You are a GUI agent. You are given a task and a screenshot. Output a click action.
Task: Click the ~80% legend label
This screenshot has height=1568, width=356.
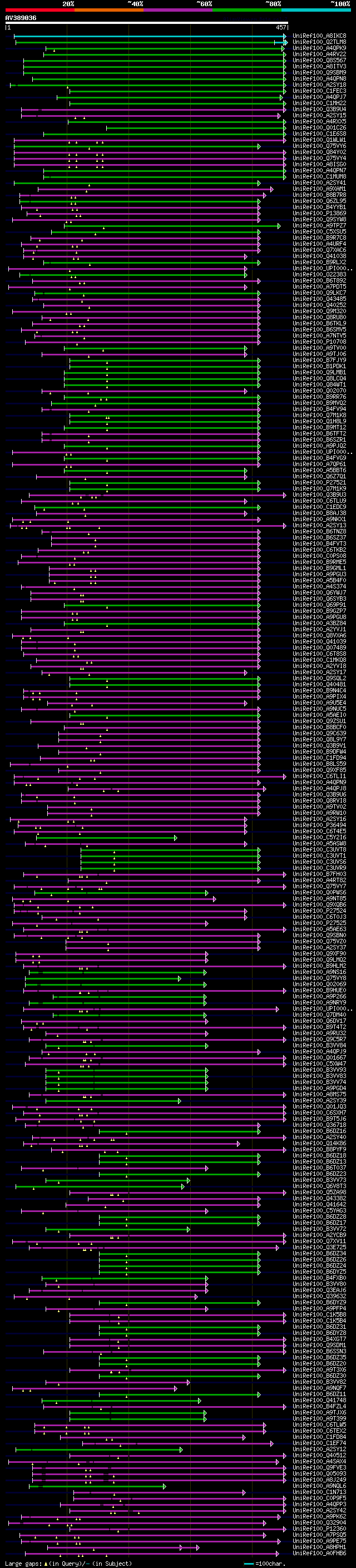coord(273,4)
